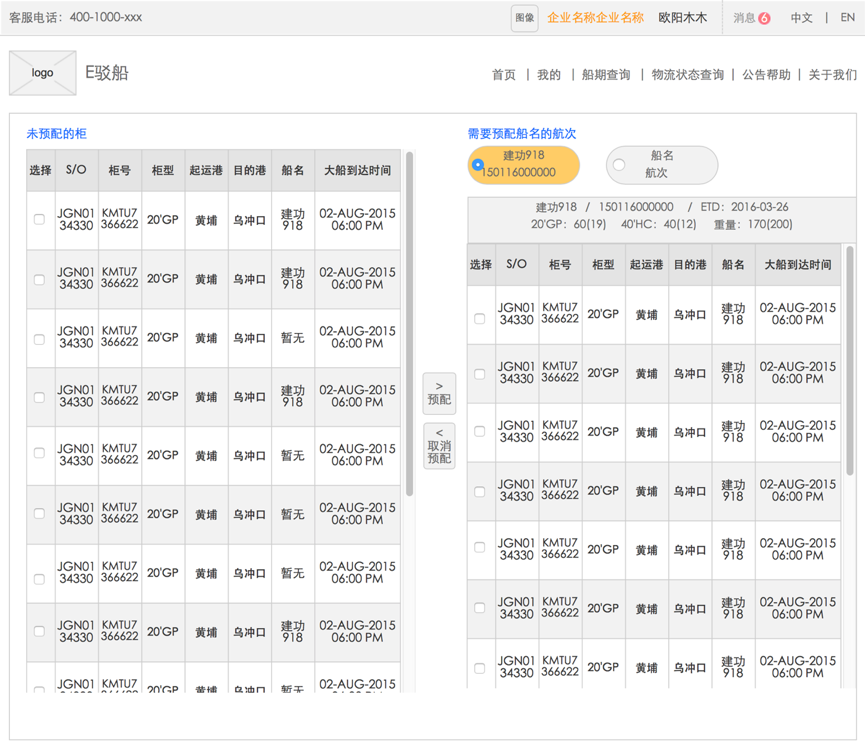The height and width of the screenshot is (744, 865).
Task: Go to 首页 in the navigation
Action: pos(504,75)
